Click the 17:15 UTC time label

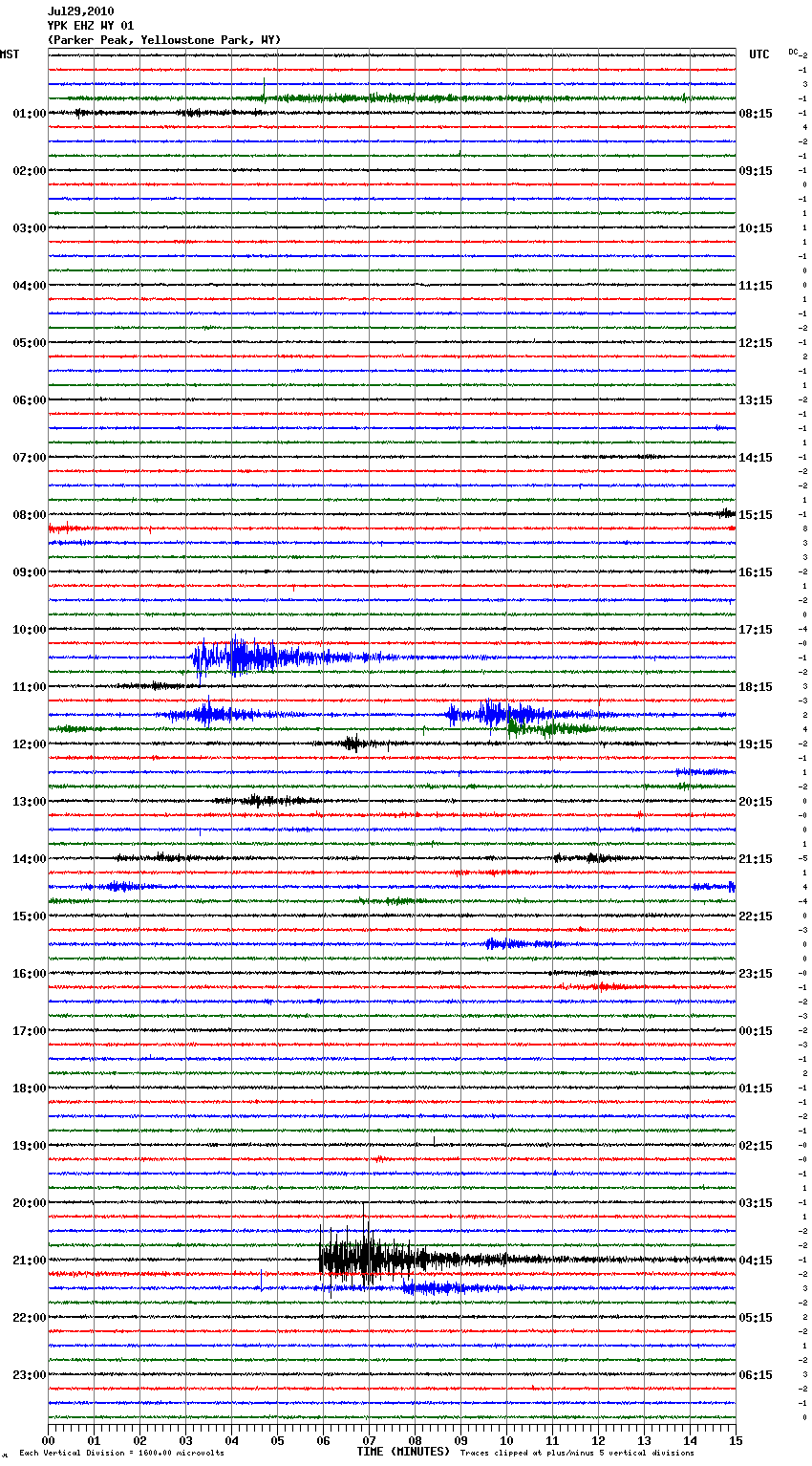click(x=756, y=630)
